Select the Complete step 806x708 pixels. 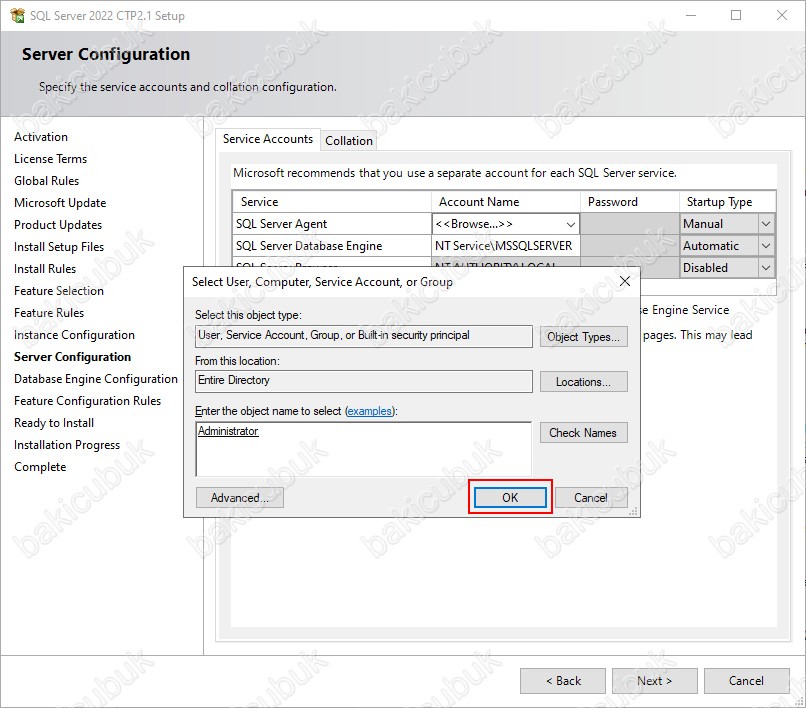(x=40, y=467)
